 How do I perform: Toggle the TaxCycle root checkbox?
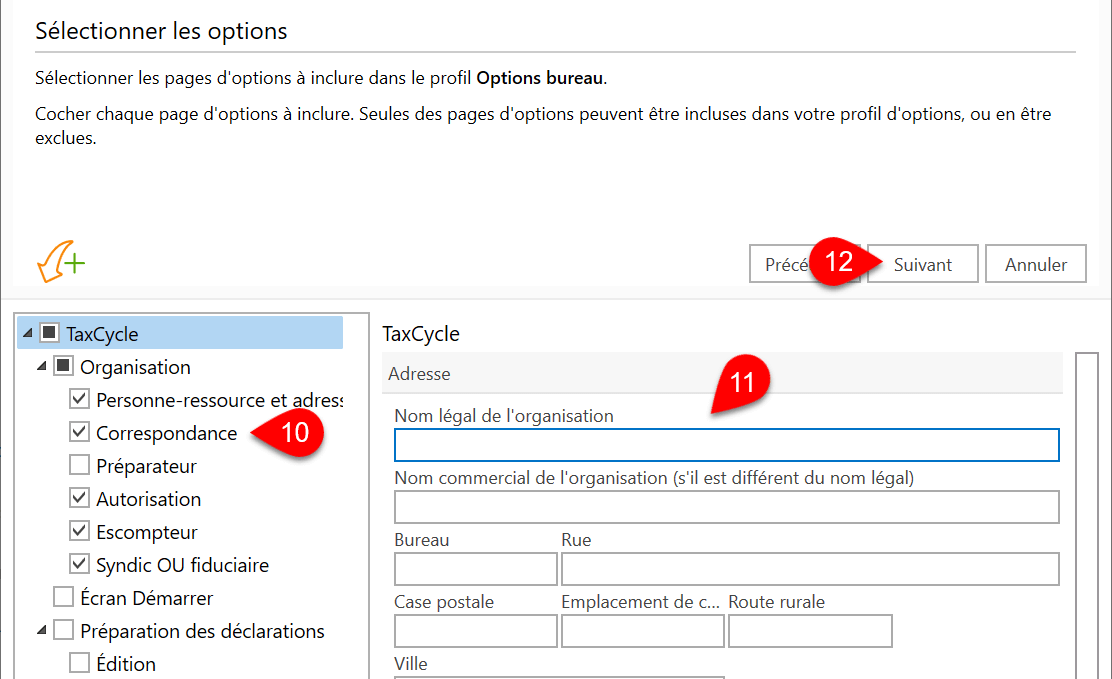(x=49, y=333)
